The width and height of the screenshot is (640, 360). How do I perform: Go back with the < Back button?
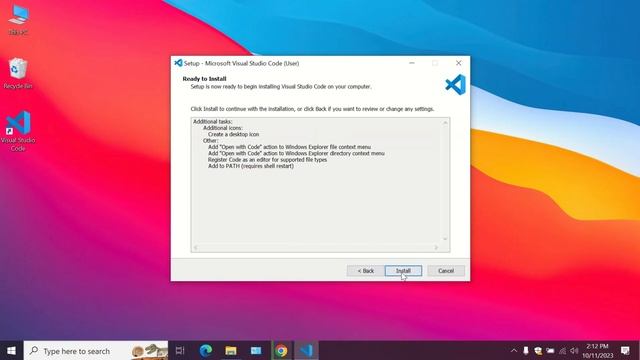pos(365,271)
